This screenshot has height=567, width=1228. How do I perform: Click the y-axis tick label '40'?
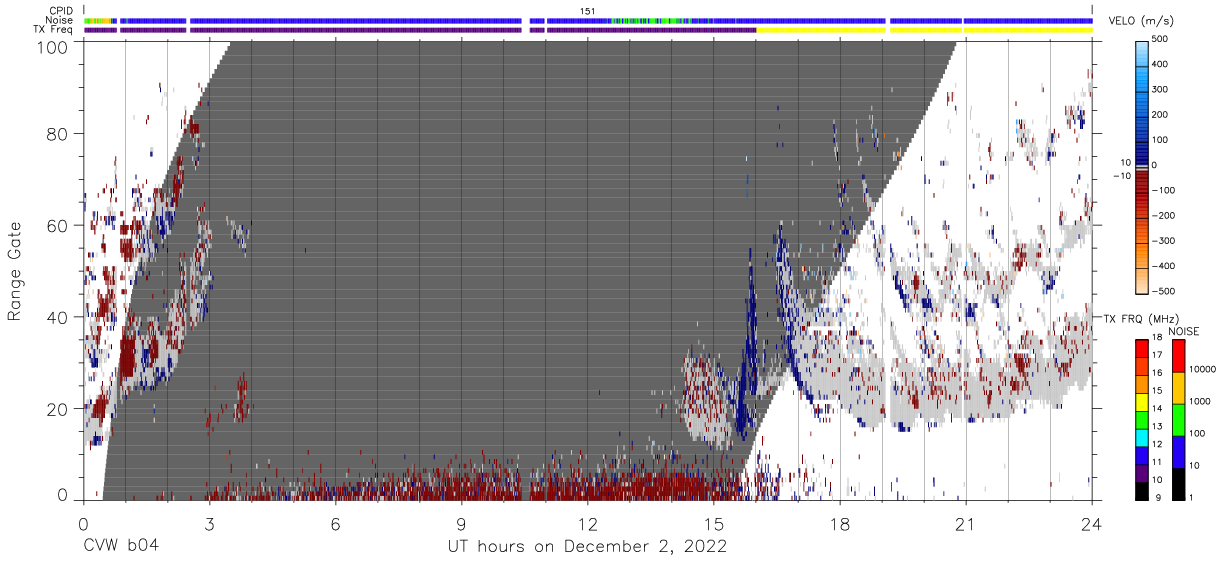[x=58, y=317]
